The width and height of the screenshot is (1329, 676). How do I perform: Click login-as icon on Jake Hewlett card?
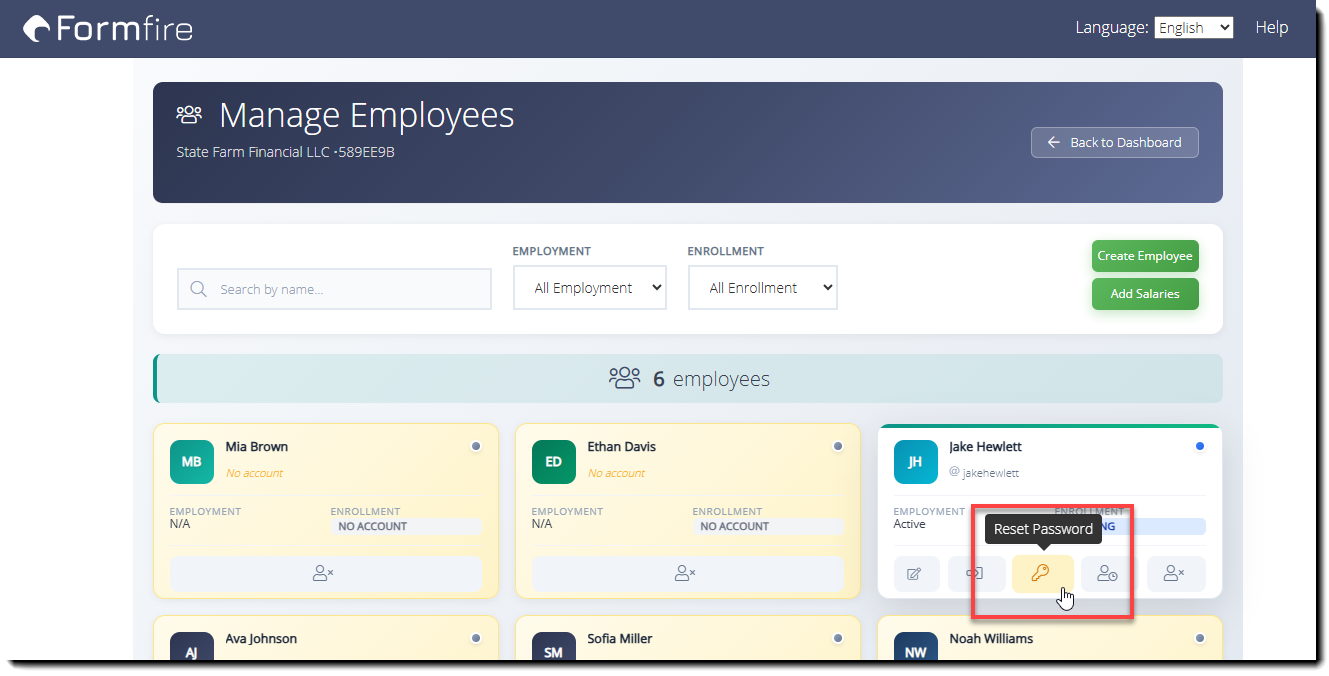point(975,574)
